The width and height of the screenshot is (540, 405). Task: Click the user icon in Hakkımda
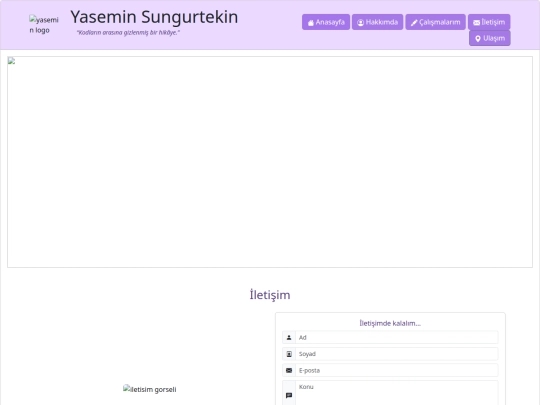361,23
